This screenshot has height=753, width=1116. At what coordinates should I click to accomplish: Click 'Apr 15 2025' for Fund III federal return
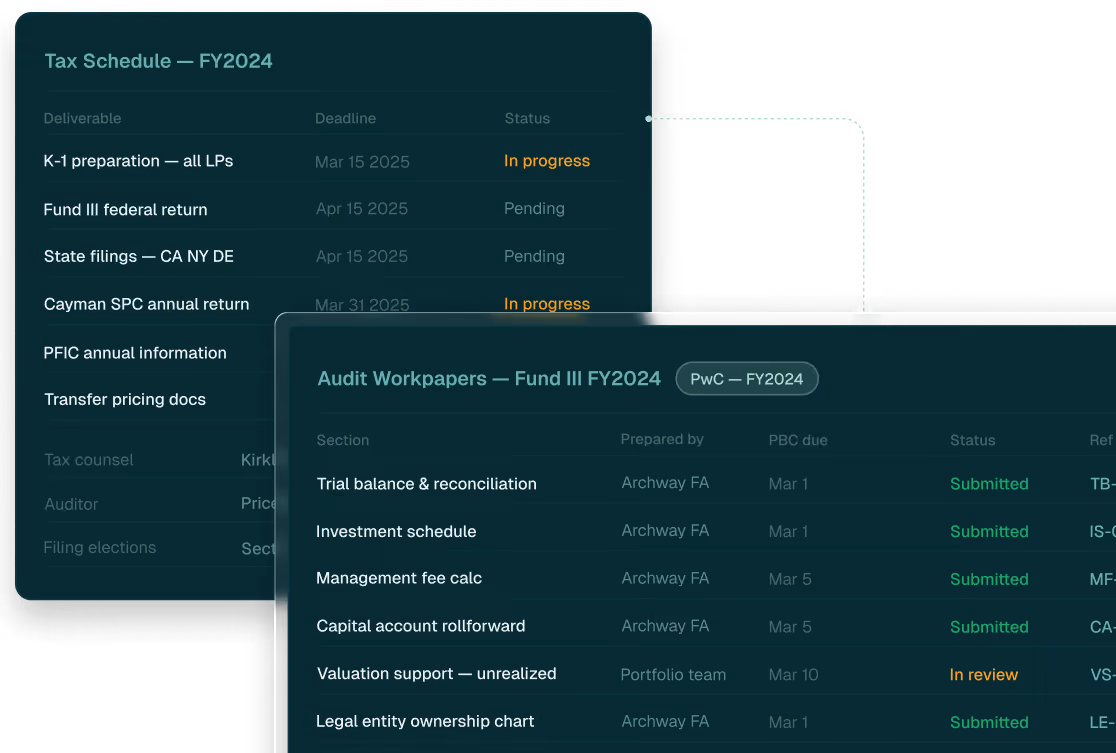click(362, 209)
